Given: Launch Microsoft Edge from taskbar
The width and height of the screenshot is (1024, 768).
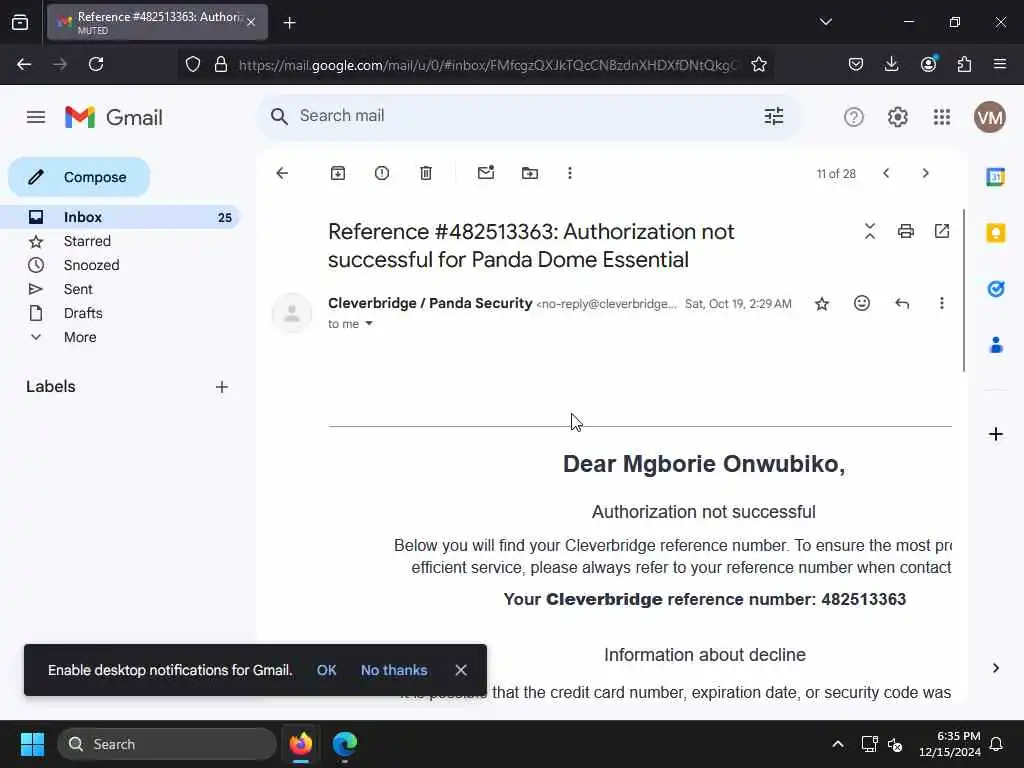Looking at the screenshot, I should 345,744.
